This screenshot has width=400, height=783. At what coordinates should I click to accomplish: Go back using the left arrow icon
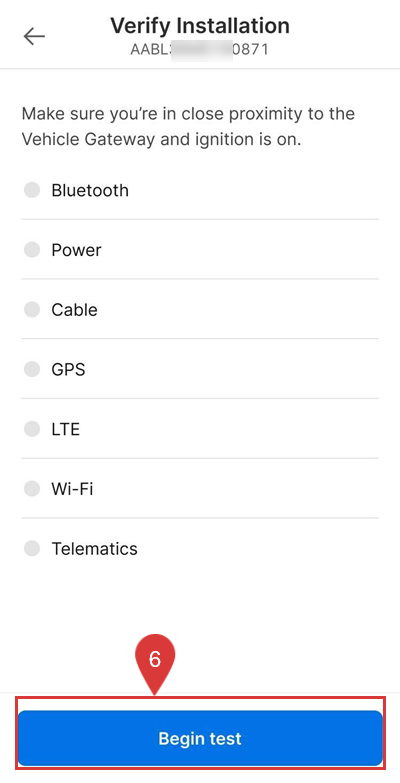(x=34, y=36)
